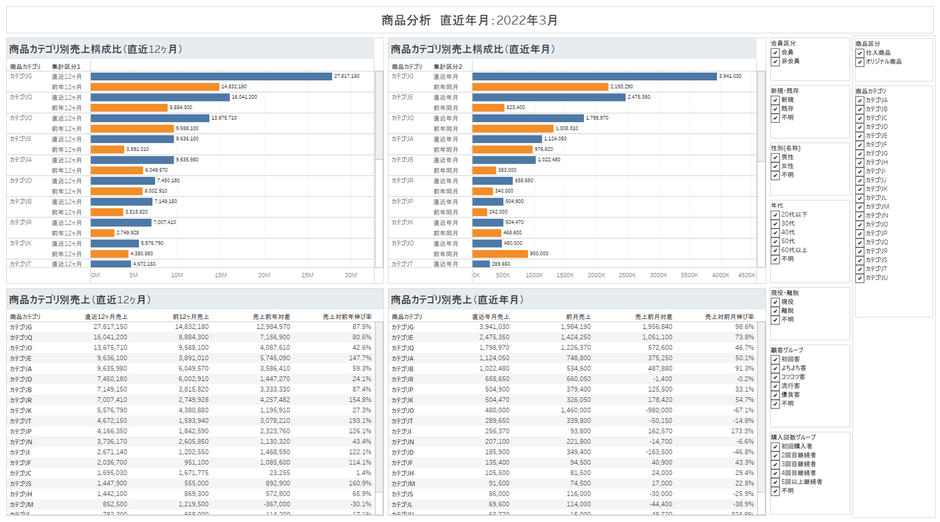Uncheck オリジナル商品 in 商品区分 filter
This screenshot has width=940, height=522.
860,61
